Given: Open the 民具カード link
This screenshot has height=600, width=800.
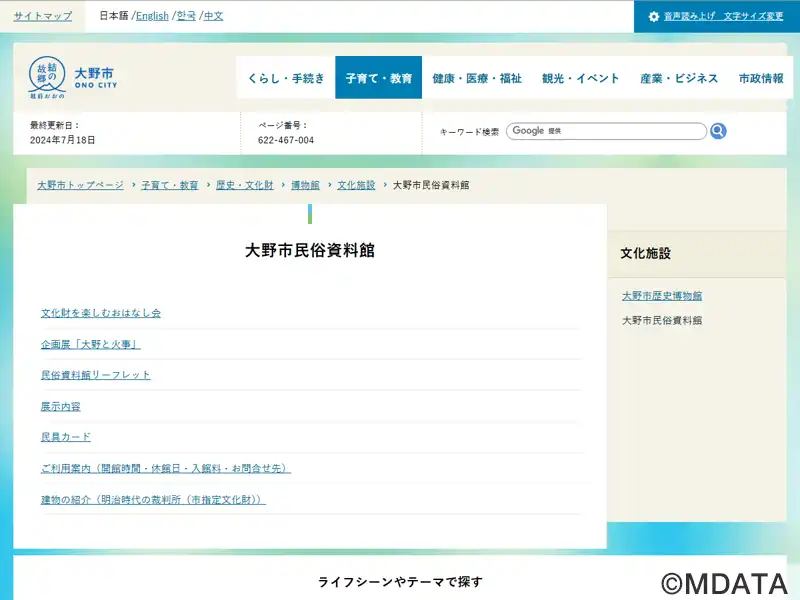Looking at the screenshot, I should (x=66, y=437).
